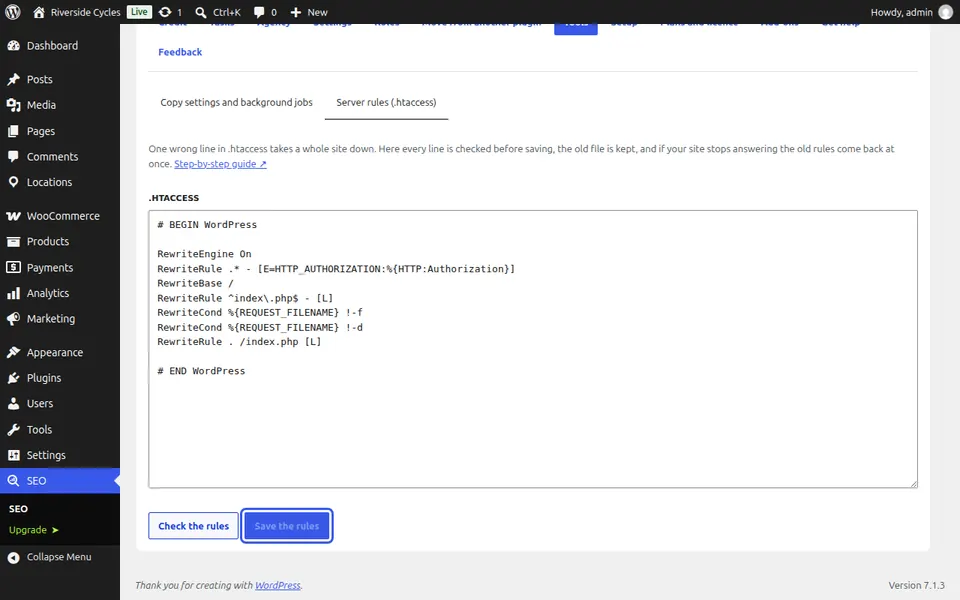Screen dimensions: 960x600
Task: Select the Server rules (.htaccess) tab
Action: (x=386, y=102)
